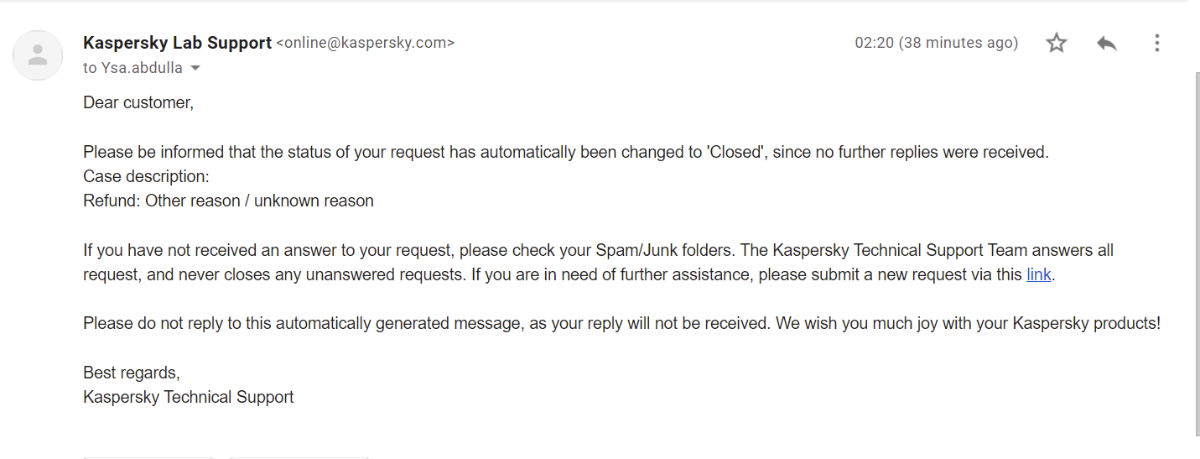Viewport: 1200px width, 459px height.
Task: Click the 'Refund: Other reason / unknown reason' line
Action: pos(228,201)
